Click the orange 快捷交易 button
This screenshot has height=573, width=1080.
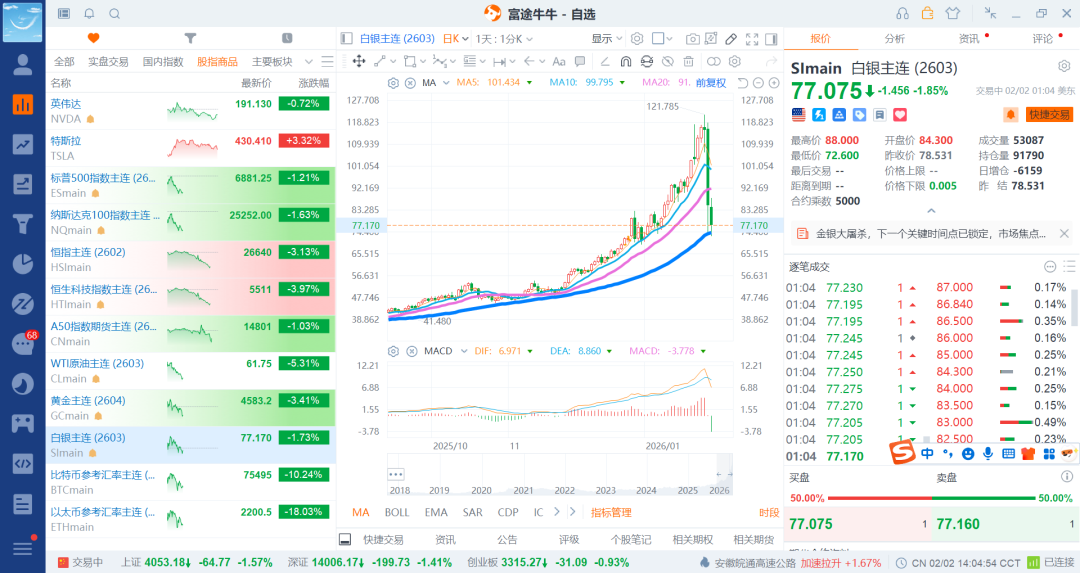[1049, 114]
